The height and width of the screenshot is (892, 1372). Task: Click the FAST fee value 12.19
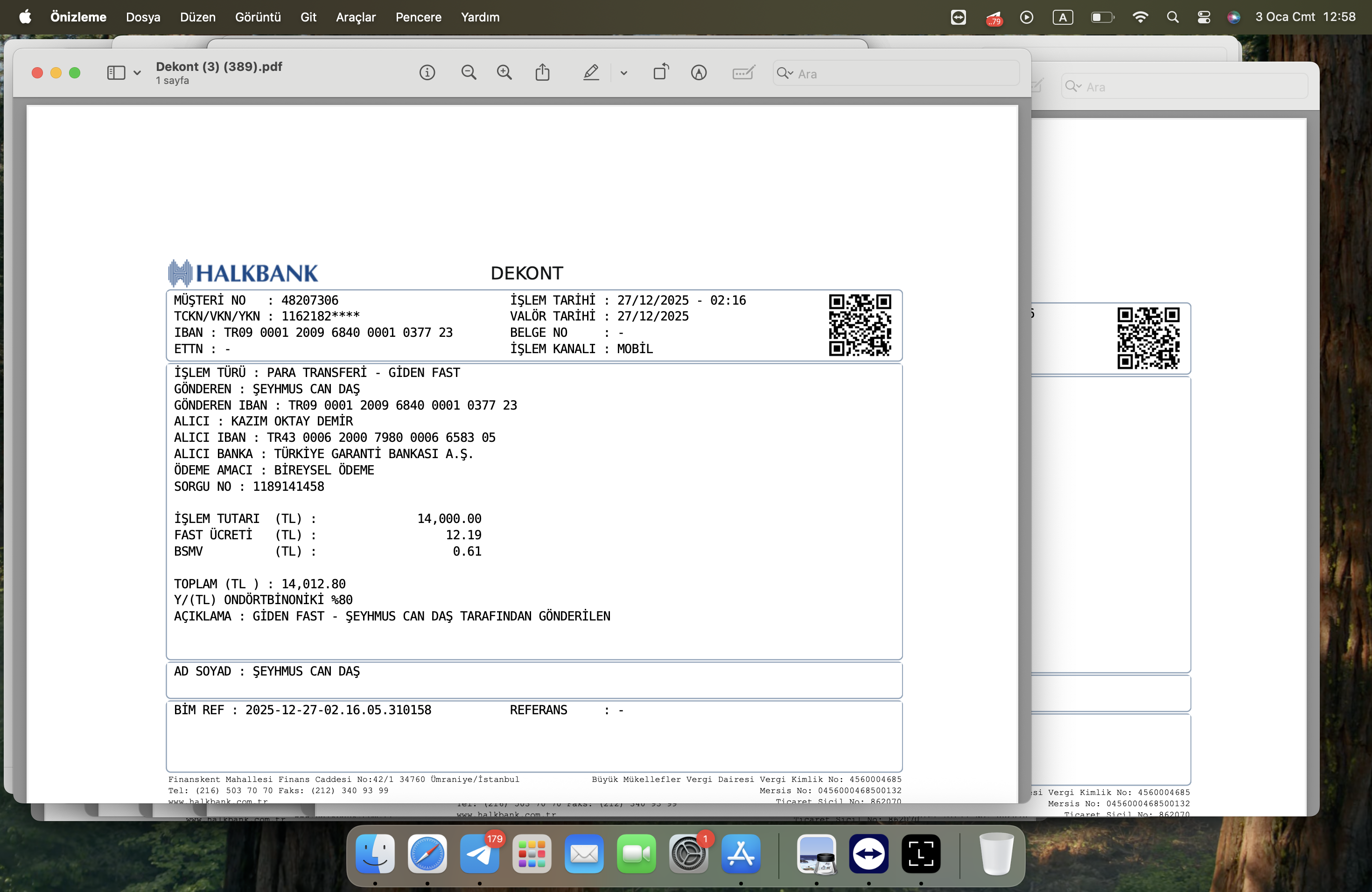463,535
